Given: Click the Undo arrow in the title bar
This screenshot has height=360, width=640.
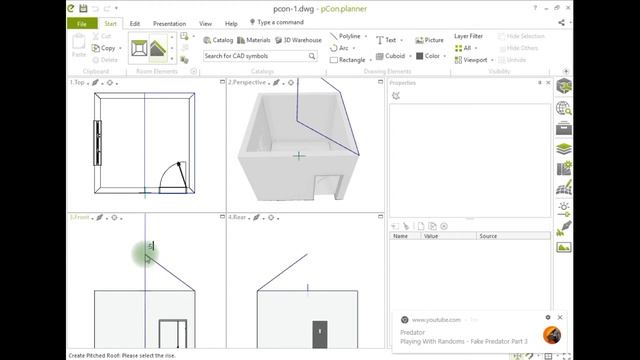Looking at the screenshot, I should tap(95, 8).
